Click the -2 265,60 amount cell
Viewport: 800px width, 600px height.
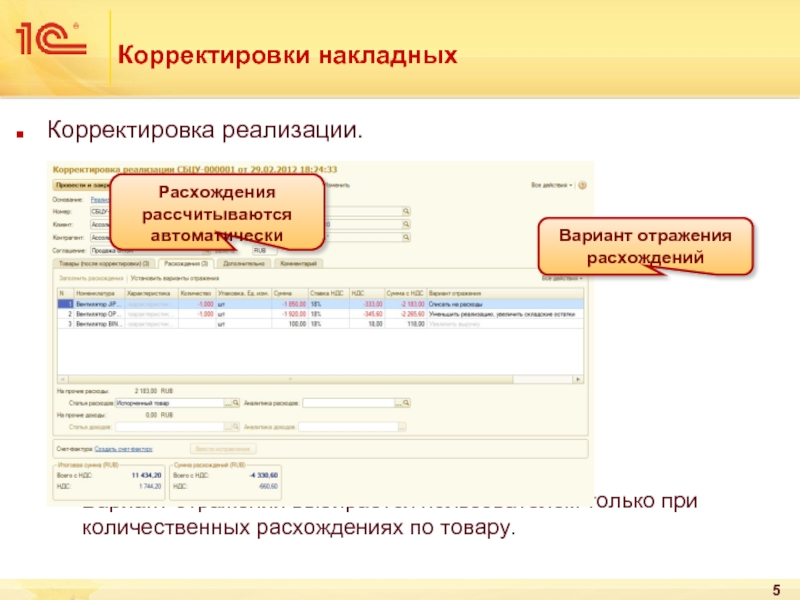(405, 314)
